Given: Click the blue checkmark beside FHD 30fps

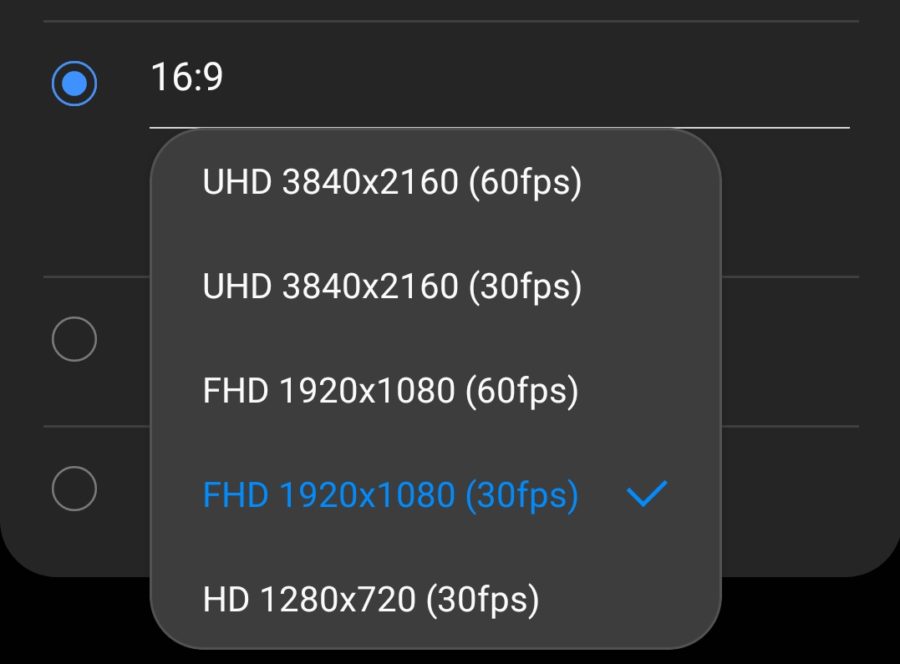Looking at the screenshot, I should [x=646, y=494].
